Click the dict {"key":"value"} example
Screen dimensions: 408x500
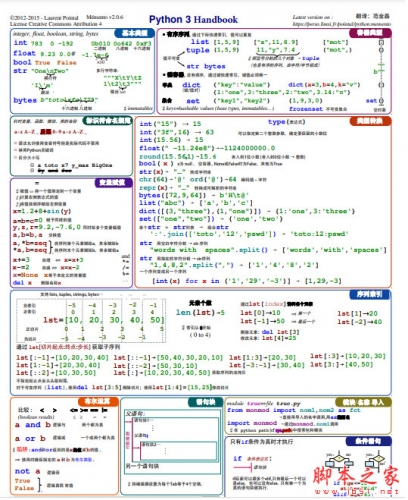point(226,85)
